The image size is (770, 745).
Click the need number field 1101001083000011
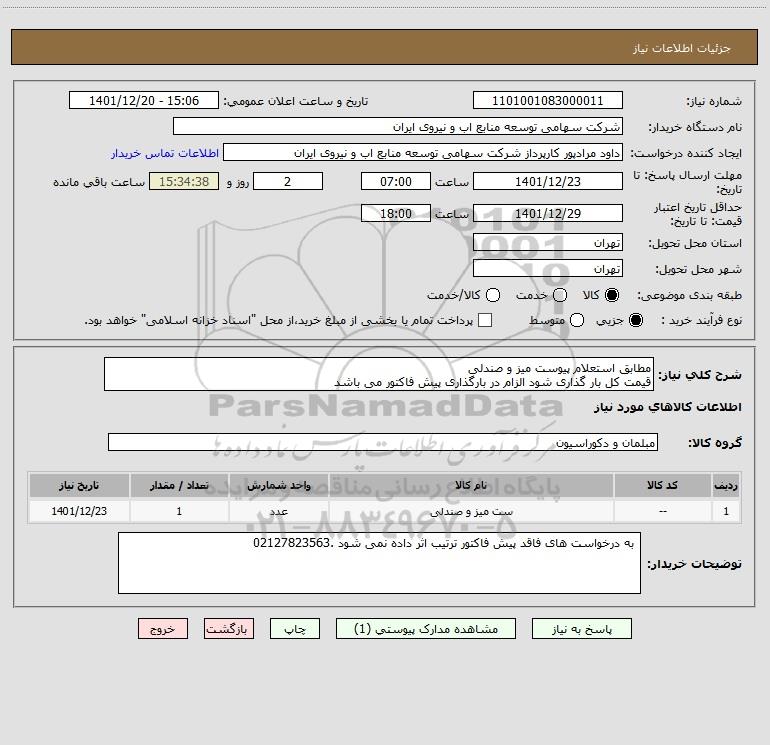[548, 101]
